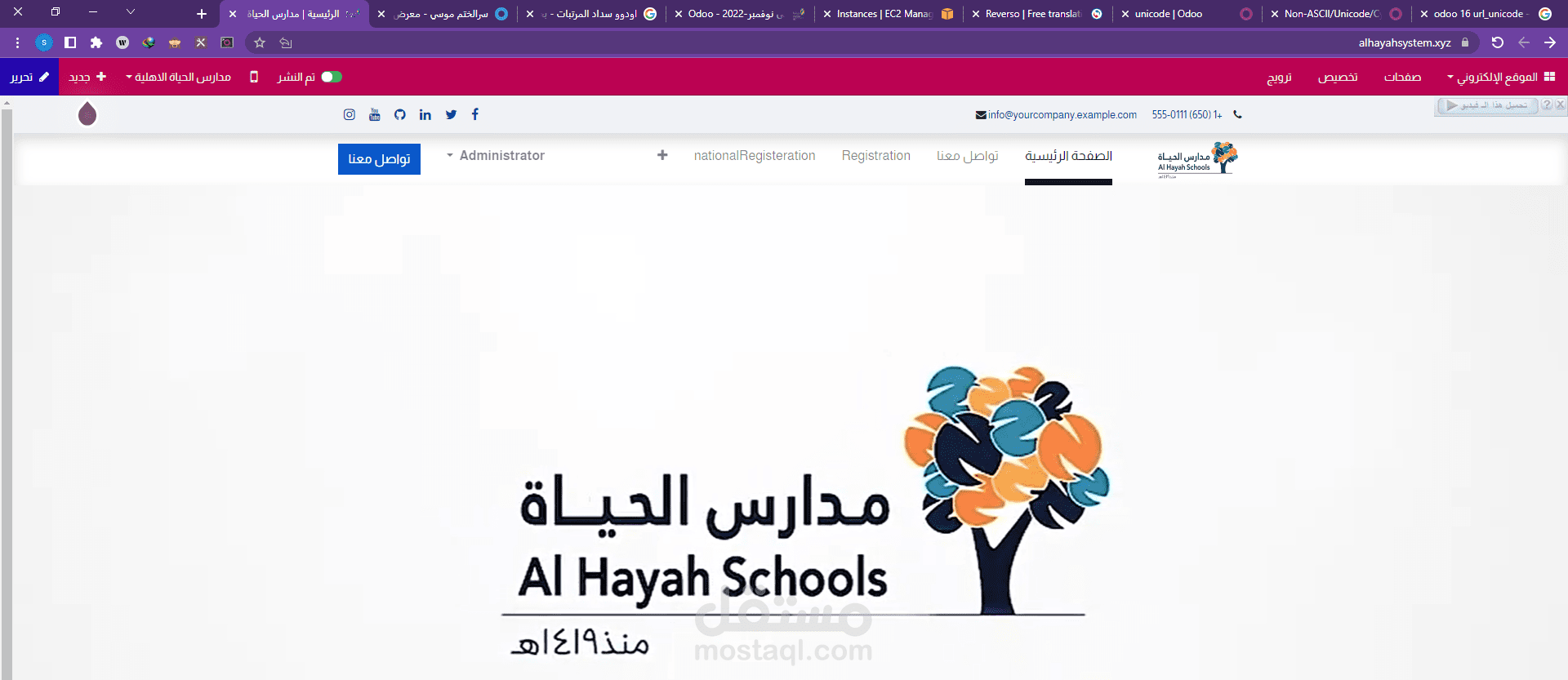This screenshot has height=680, width=1568.
Task: Open the Chrome profile avatar S
Action: pos(44,42)
